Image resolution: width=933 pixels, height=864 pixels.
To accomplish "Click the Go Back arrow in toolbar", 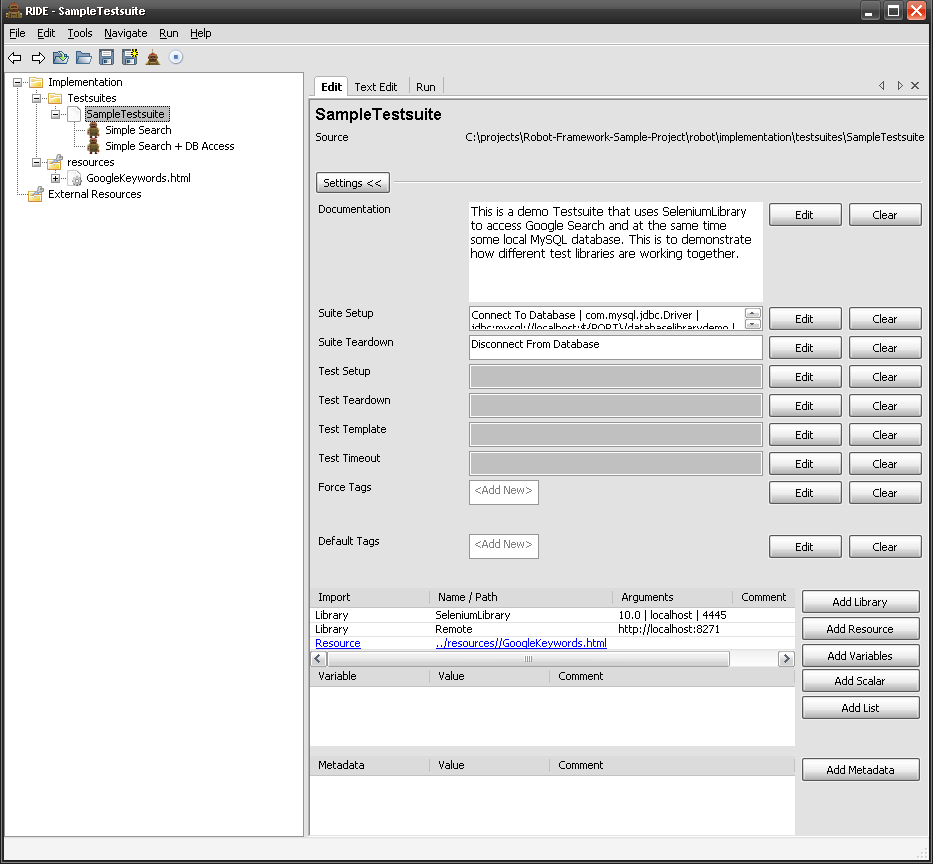I will pos(15,58).
